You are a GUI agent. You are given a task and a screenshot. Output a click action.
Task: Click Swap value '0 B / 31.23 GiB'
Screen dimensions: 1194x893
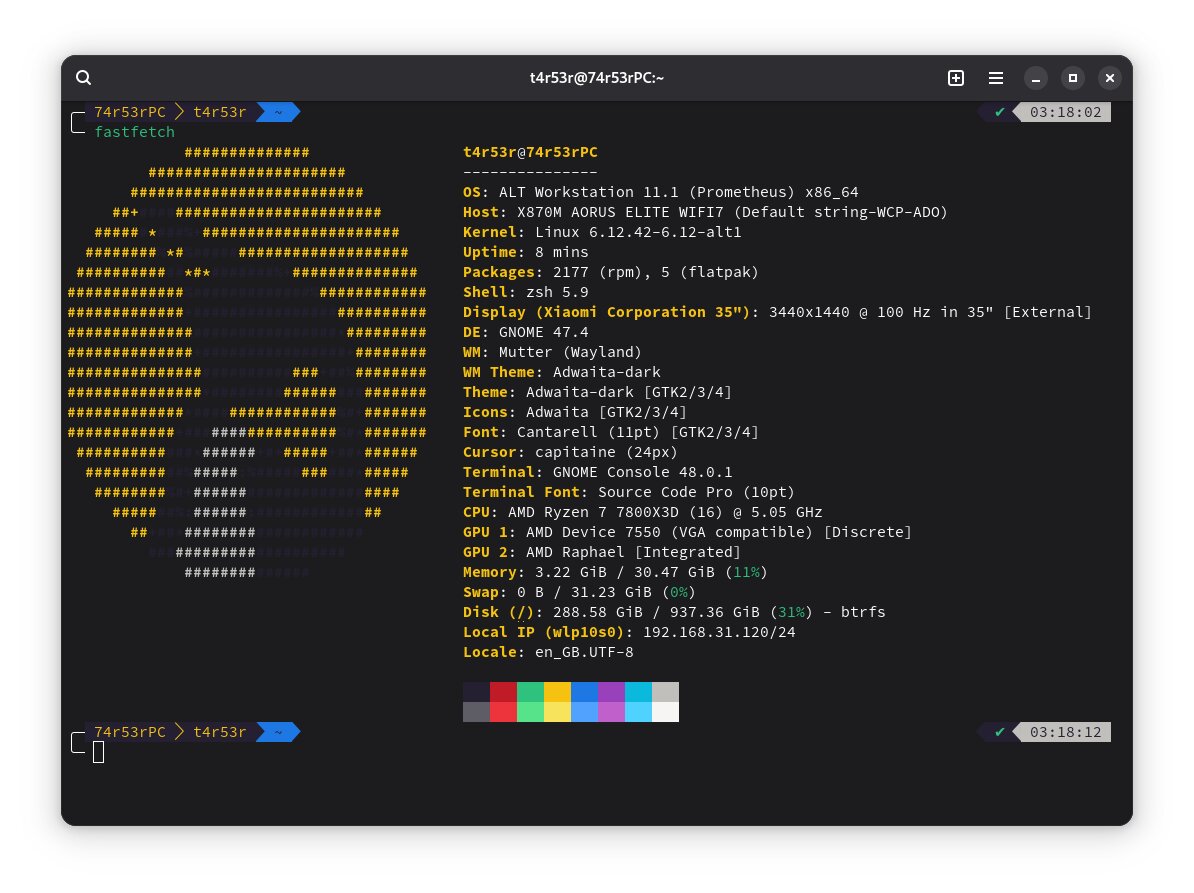[x=584, y=592]
